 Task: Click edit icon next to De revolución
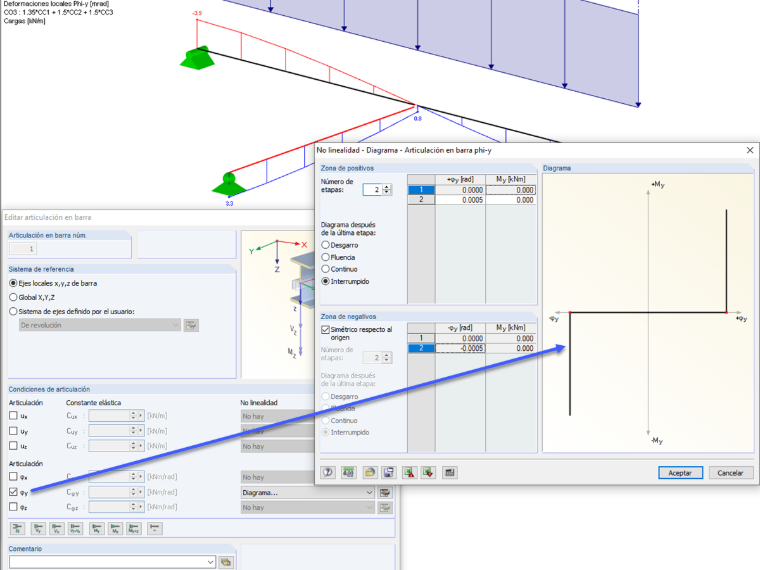(x=191, y=325)
